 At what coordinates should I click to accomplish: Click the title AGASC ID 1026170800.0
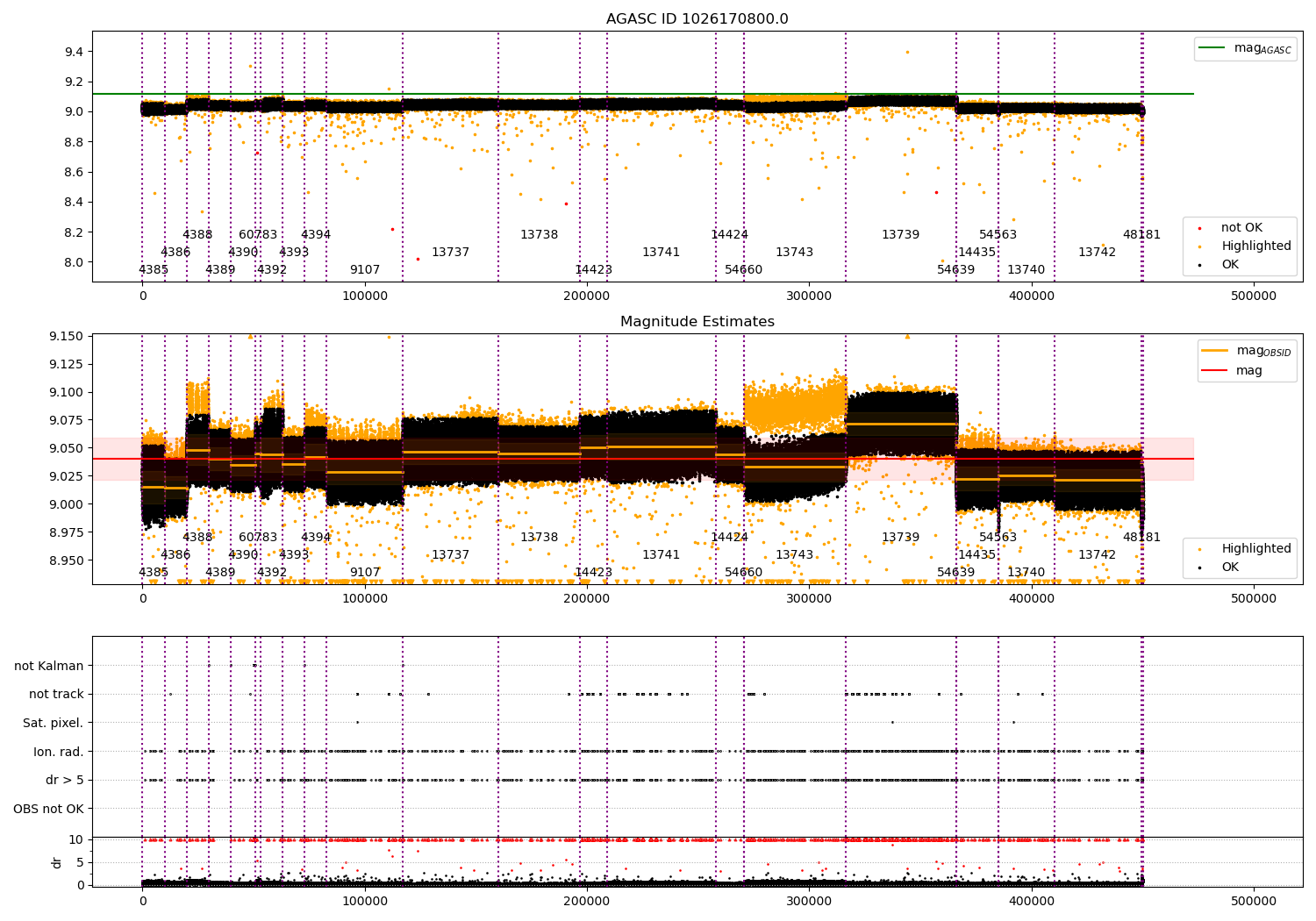697,19
